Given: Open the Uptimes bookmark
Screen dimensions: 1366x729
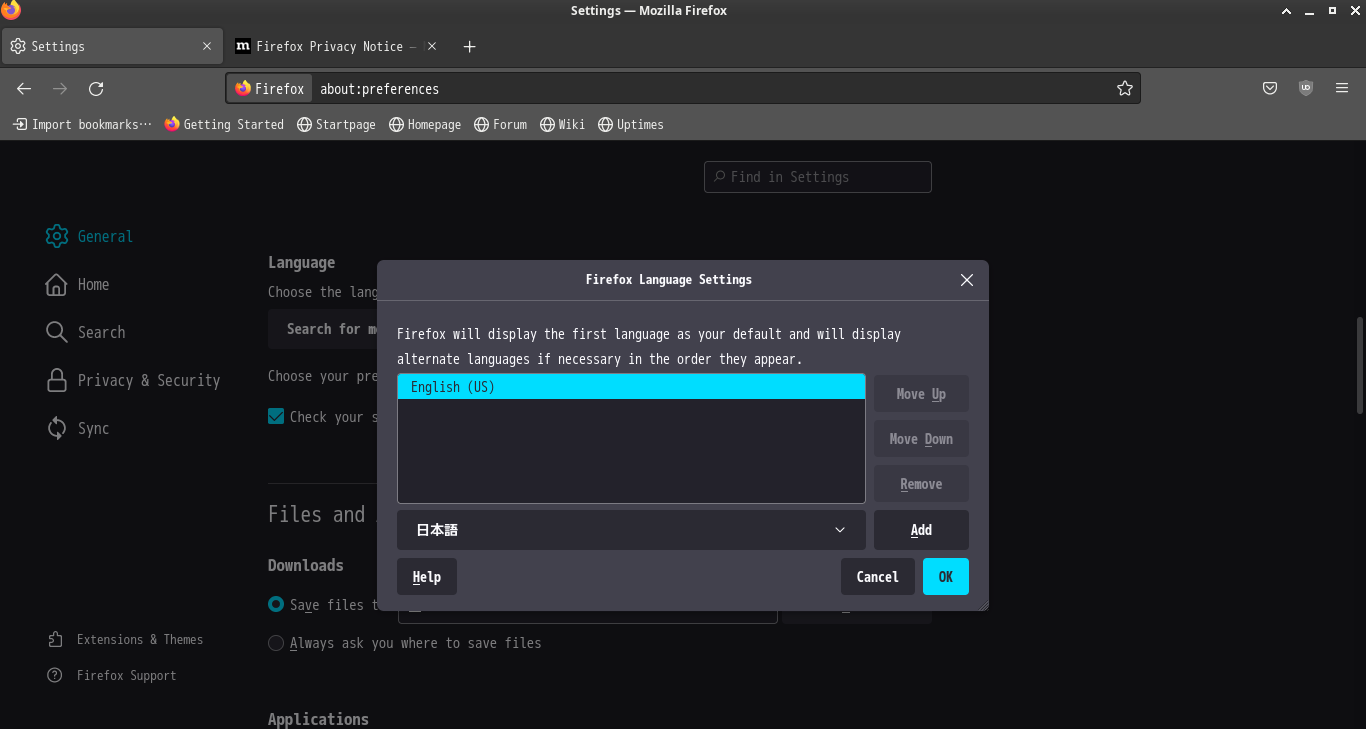Looking at the screenshot, I should 631,125.
